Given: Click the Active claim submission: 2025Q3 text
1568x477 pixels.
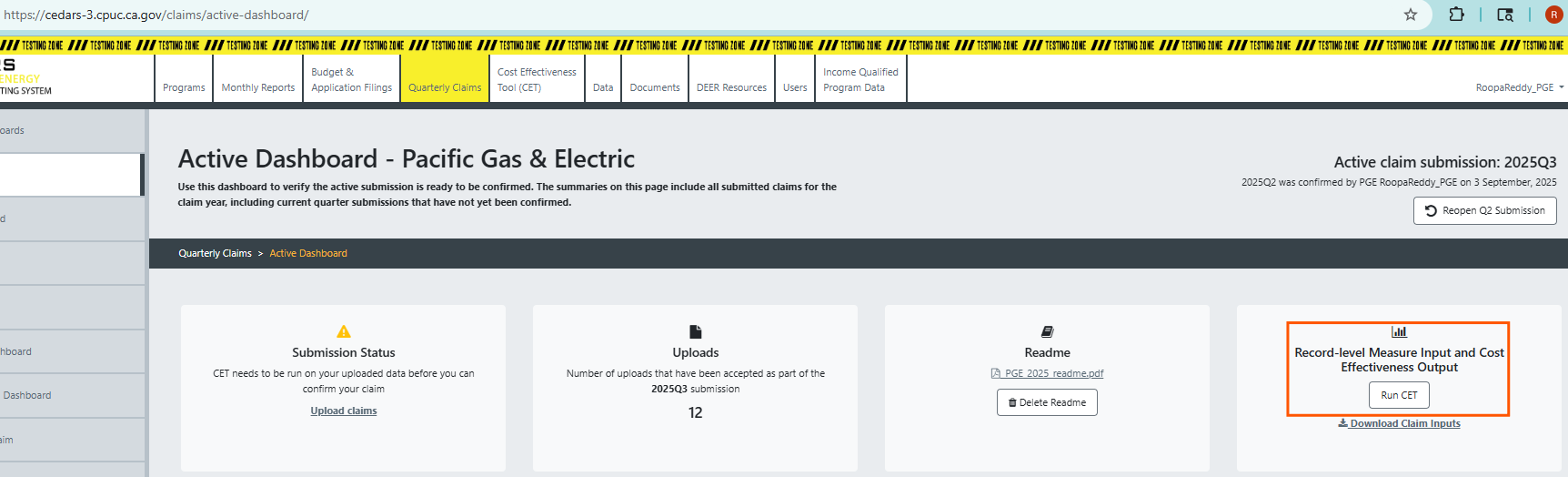Looking at the screenshot, I should point(1445,162).
